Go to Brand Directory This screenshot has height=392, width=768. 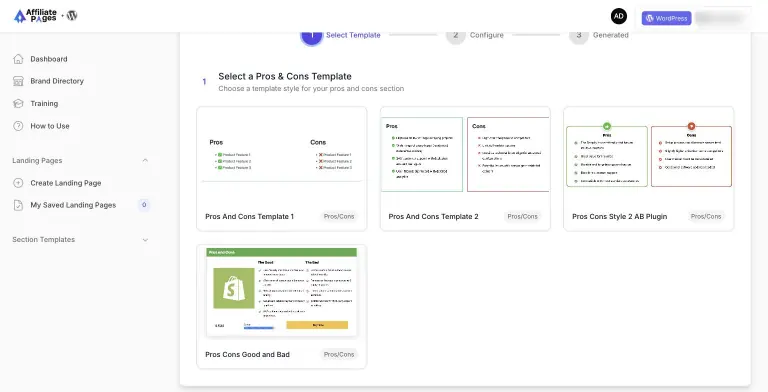(57, 81)
